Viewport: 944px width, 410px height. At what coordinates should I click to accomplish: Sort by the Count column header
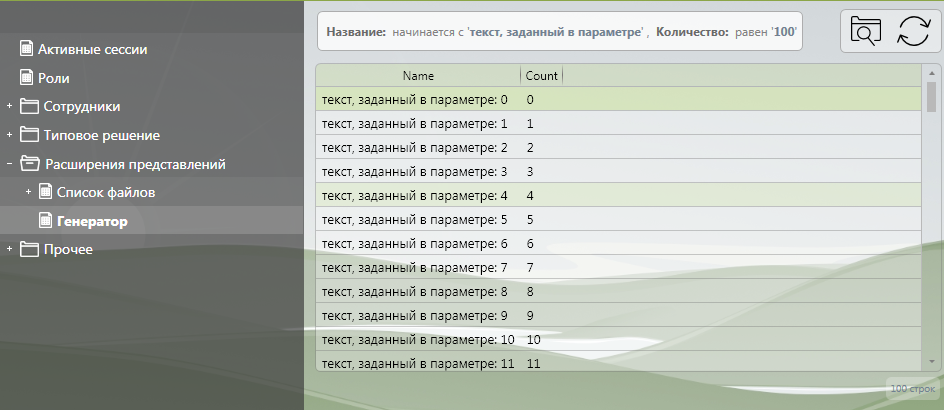pos(541,76)
